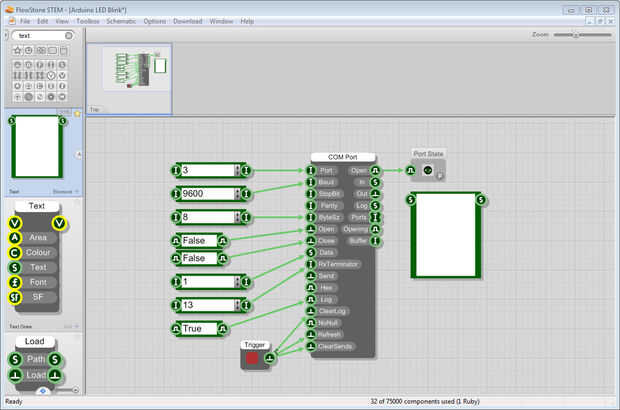
Task: Open the Schematic menu
Action: tap(121, 21)
